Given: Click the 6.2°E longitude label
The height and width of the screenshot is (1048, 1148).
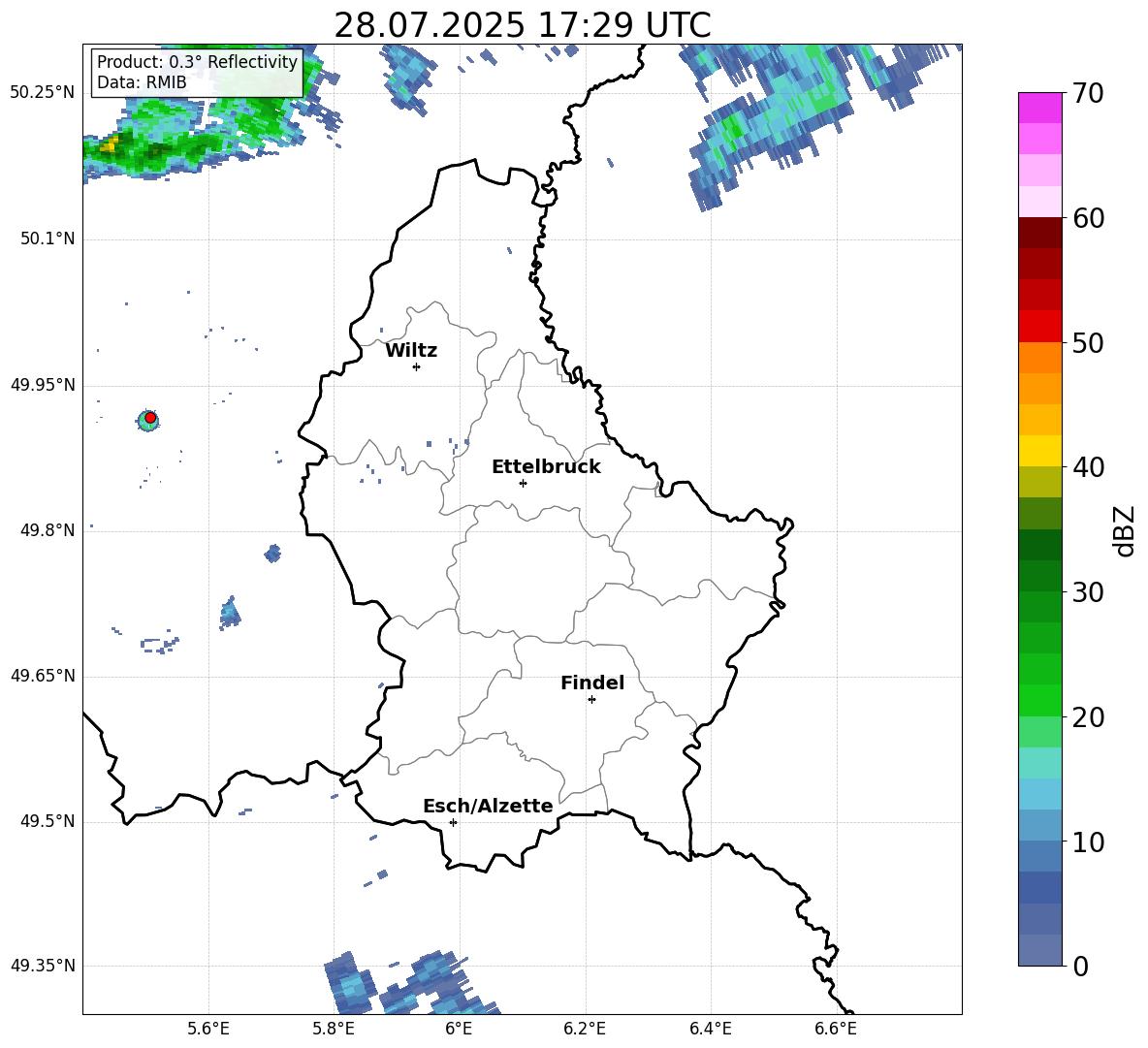Looking at the screenshot, I should tap(585, 1029).
